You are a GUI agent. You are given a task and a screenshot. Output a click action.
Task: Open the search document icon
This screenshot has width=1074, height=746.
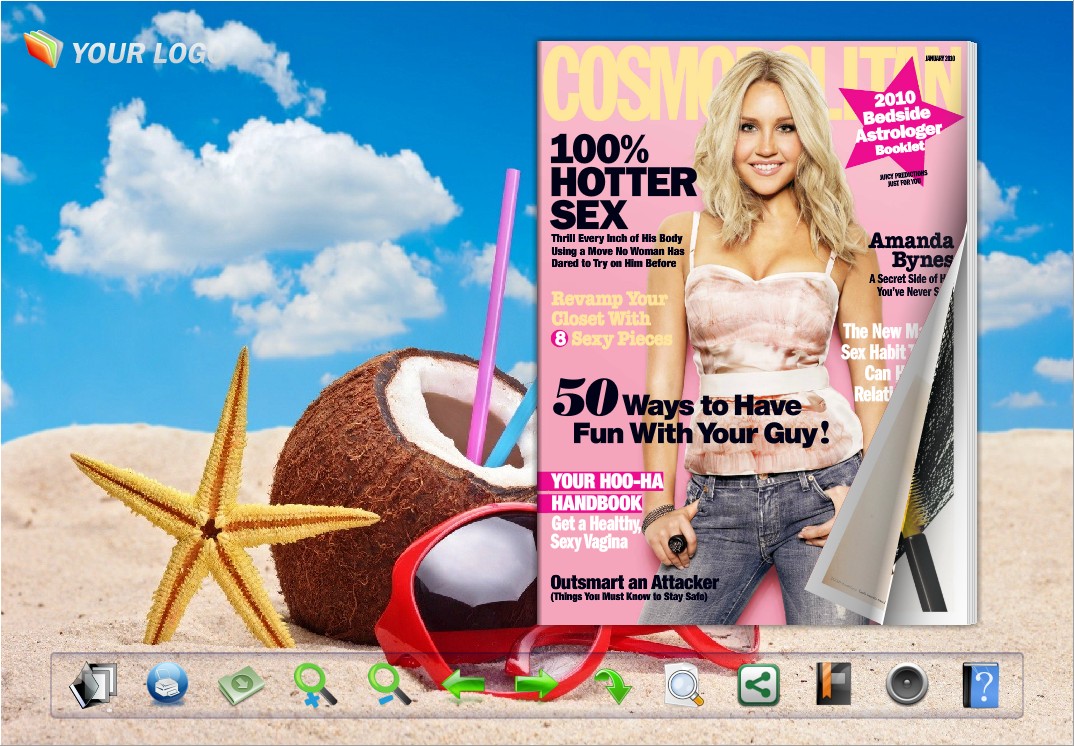click(x=684, y=684)
